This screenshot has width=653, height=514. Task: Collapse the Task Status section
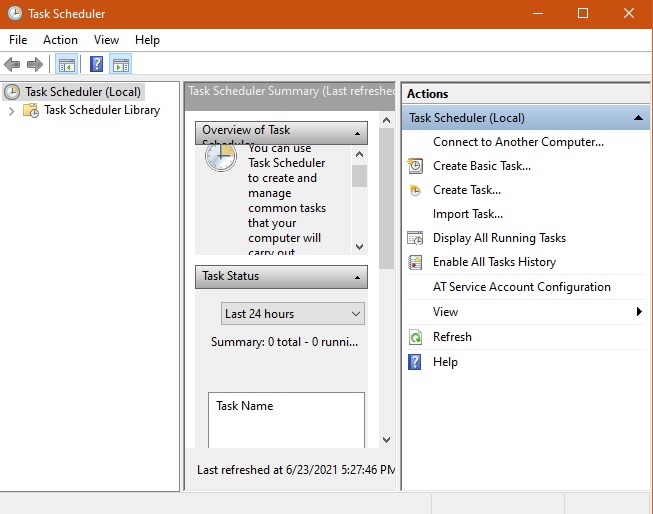pos(357,277)
